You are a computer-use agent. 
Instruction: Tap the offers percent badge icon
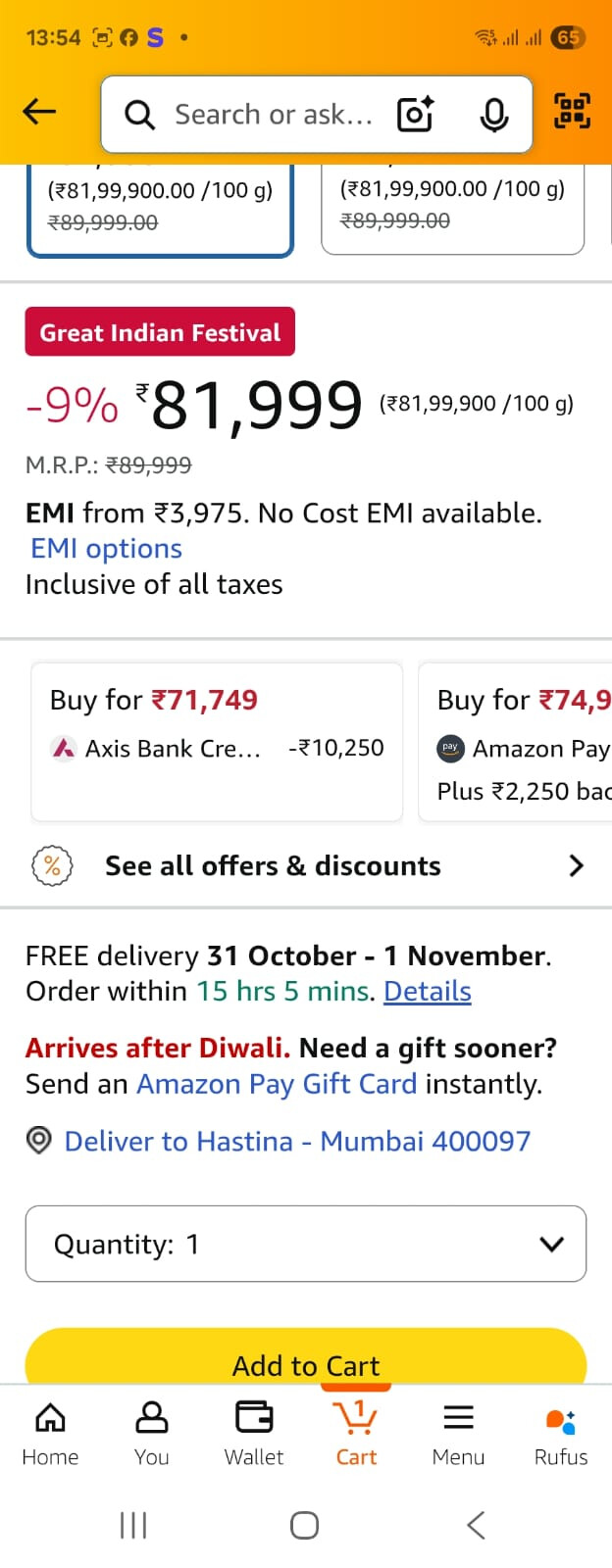point(52,866)
